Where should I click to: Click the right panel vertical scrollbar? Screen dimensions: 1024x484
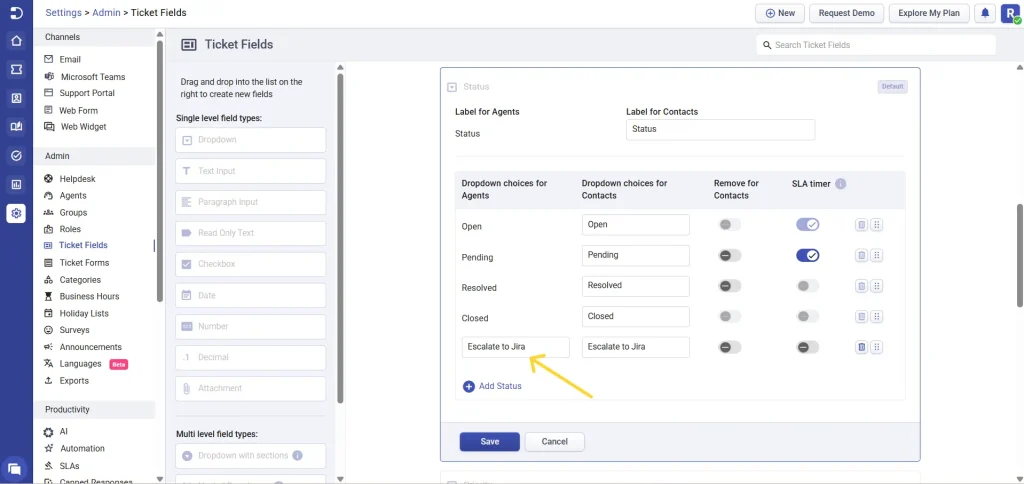[1019, 255]
